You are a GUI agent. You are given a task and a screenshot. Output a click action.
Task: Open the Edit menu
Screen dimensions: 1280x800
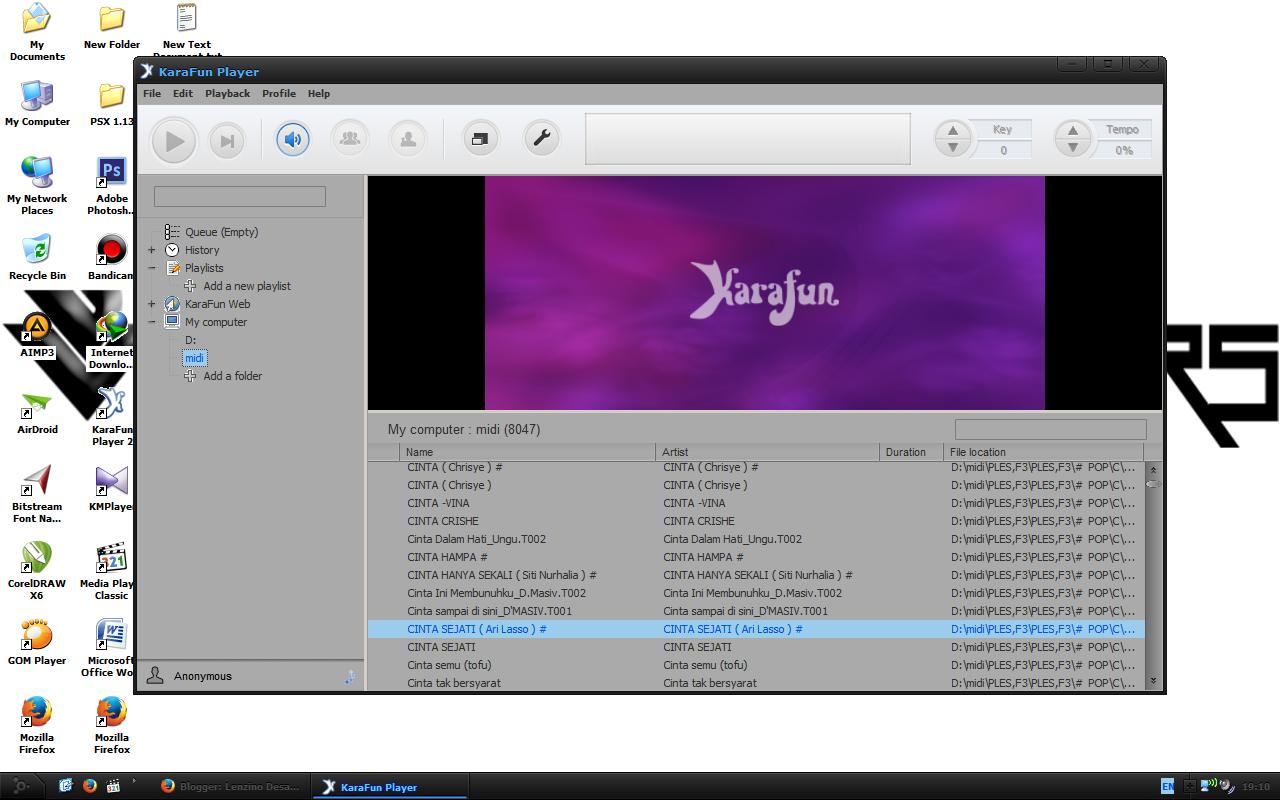tap(183, 93)
